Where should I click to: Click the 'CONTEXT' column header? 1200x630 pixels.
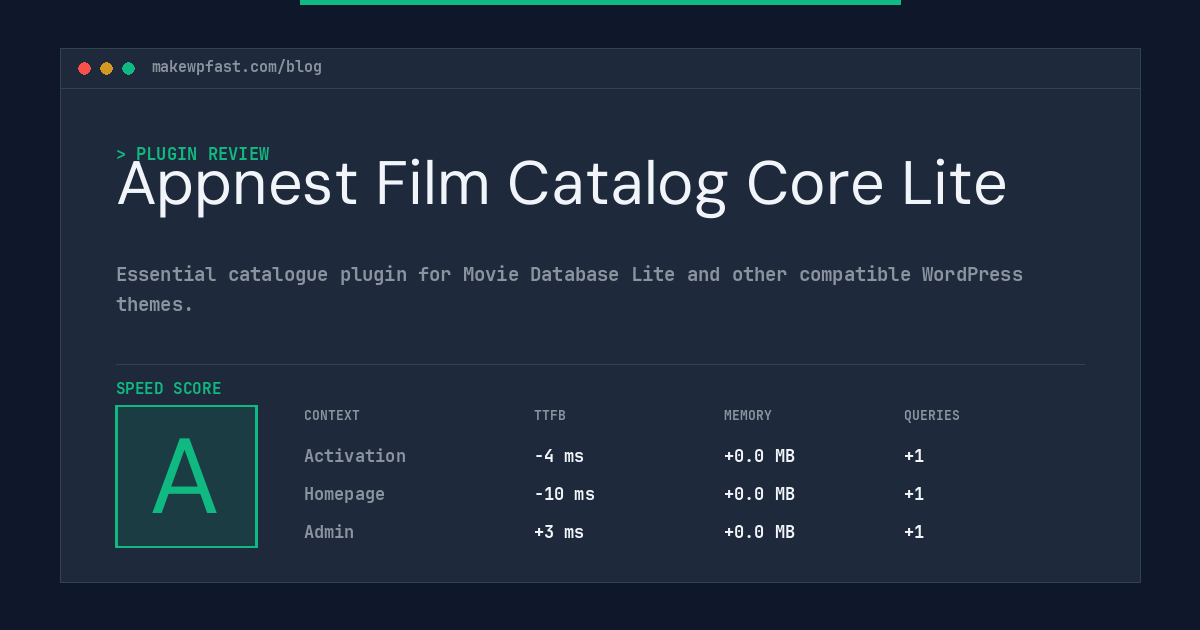tap(332, 415)
